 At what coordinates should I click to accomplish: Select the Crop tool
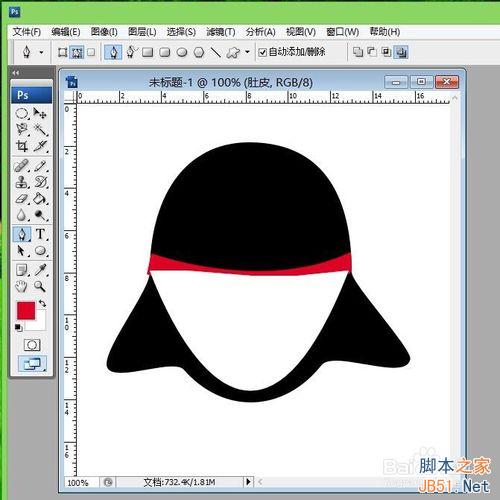tap(22, 146)
